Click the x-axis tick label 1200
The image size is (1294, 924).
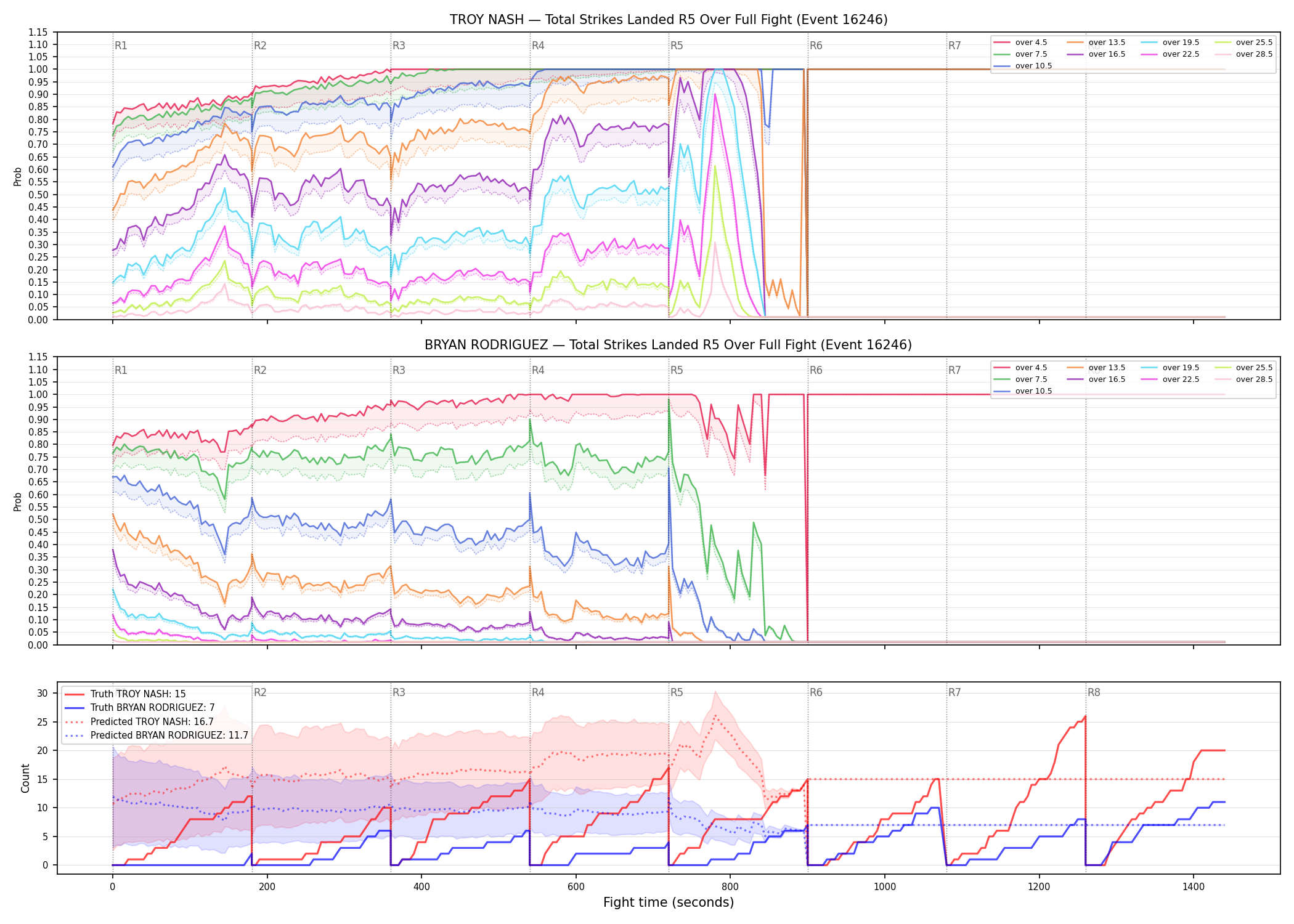[1040, 887]
